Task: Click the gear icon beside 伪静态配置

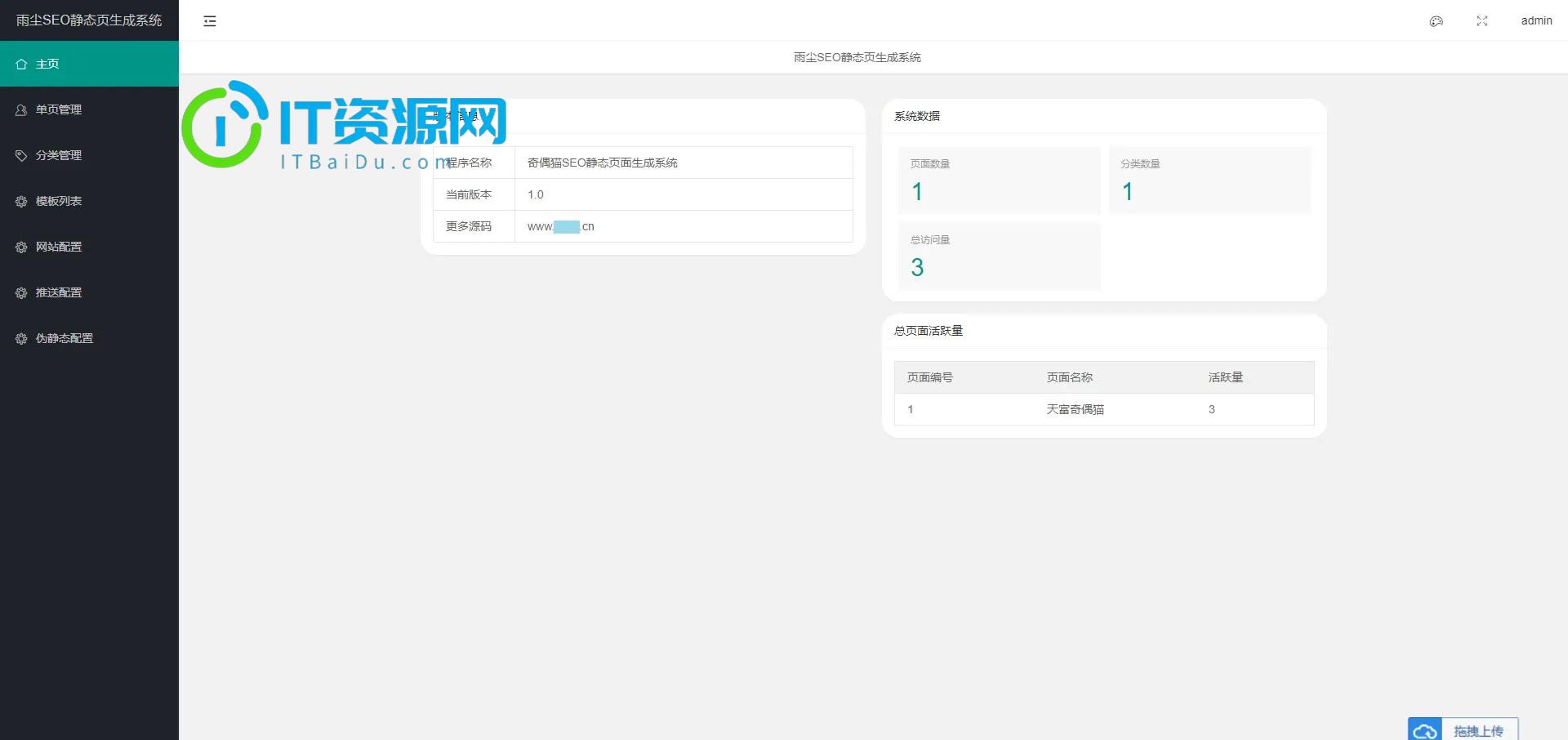Action: pos(21,338)
